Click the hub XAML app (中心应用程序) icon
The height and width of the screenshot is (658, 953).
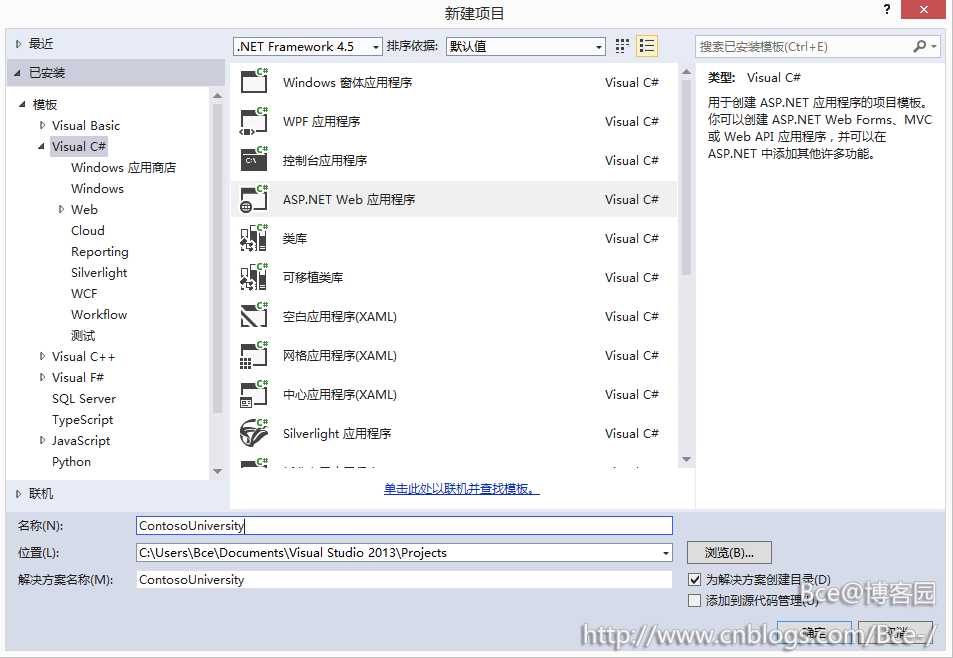coord(254,394)
